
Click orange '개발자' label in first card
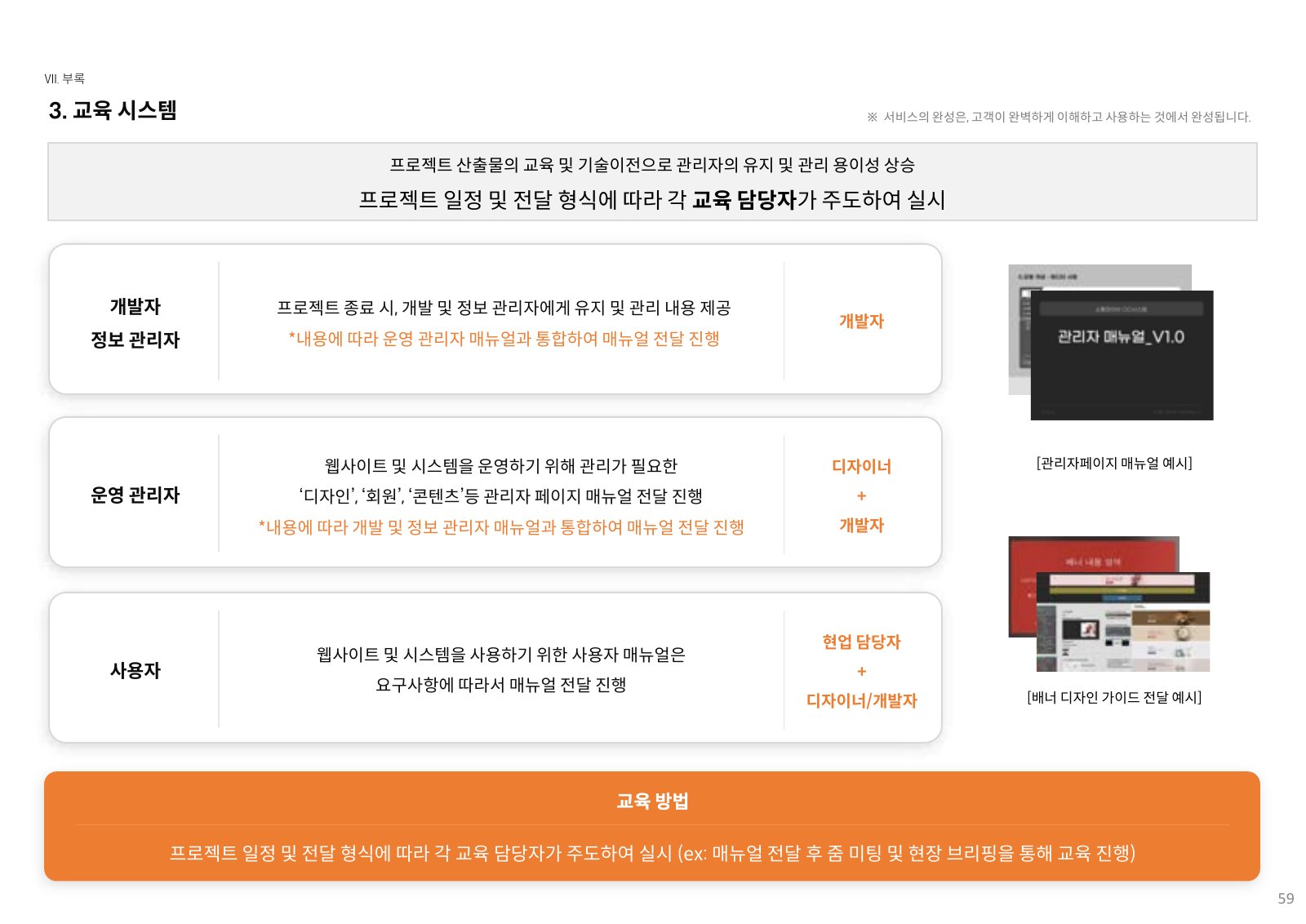pyautogui.click(x=861, y=321)
